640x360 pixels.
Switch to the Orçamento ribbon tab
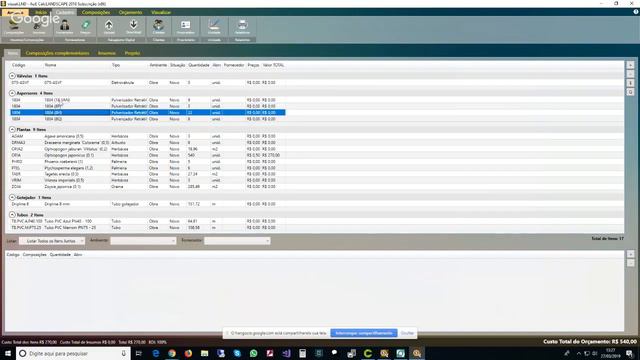(x=130, y=12)
